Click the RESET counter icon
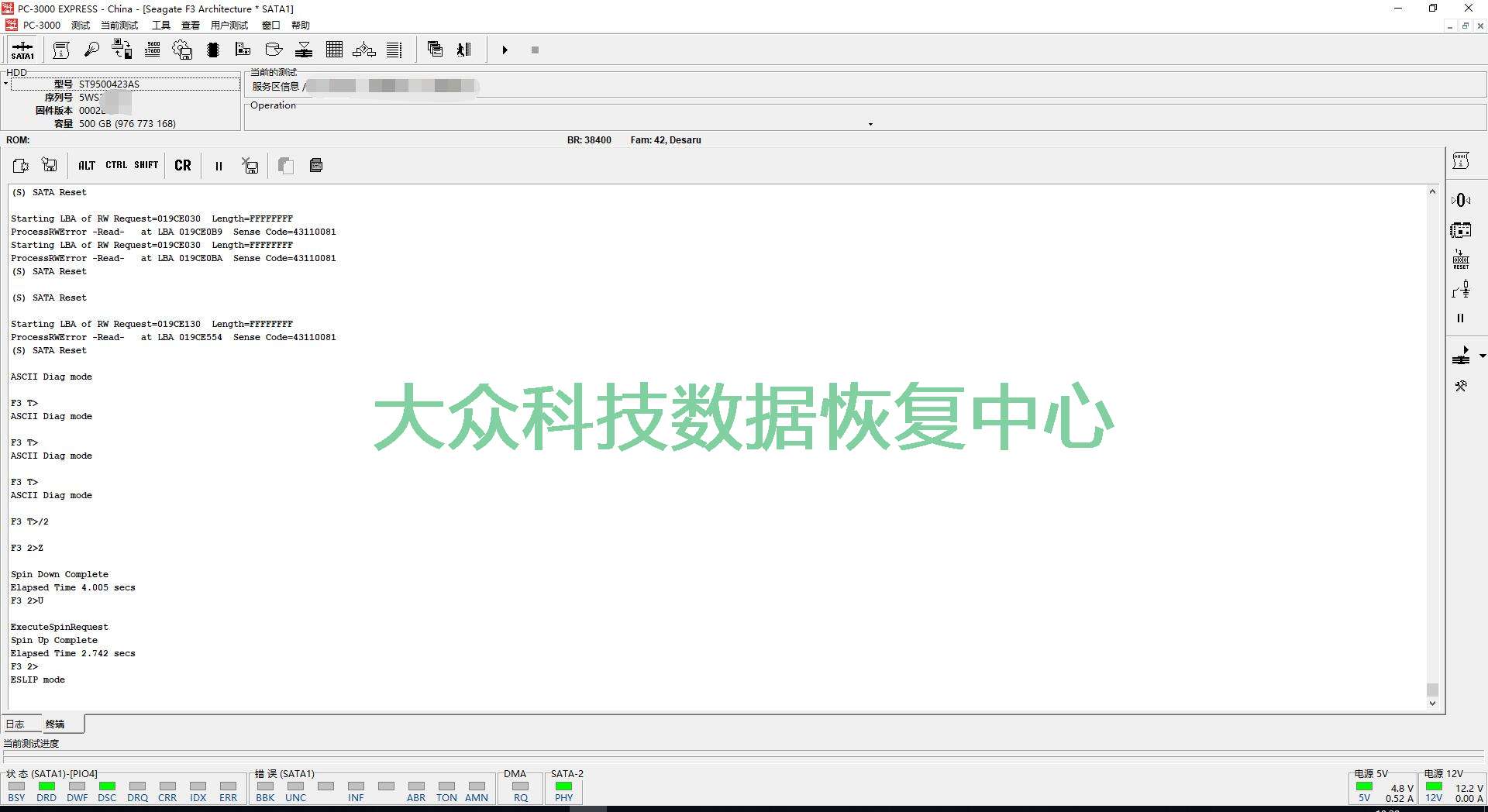The image size is (1488, 812). (x=1461, y=260)
